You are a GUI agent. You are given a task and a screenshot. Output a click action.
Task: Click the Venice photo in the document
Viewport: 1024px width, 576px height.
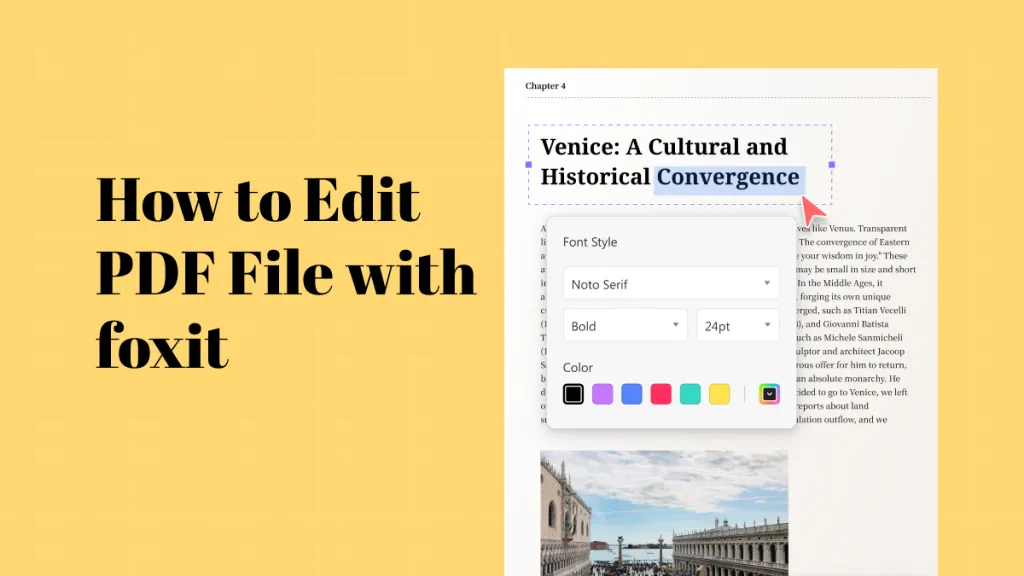pyautogui.click(x=664, y=513)
